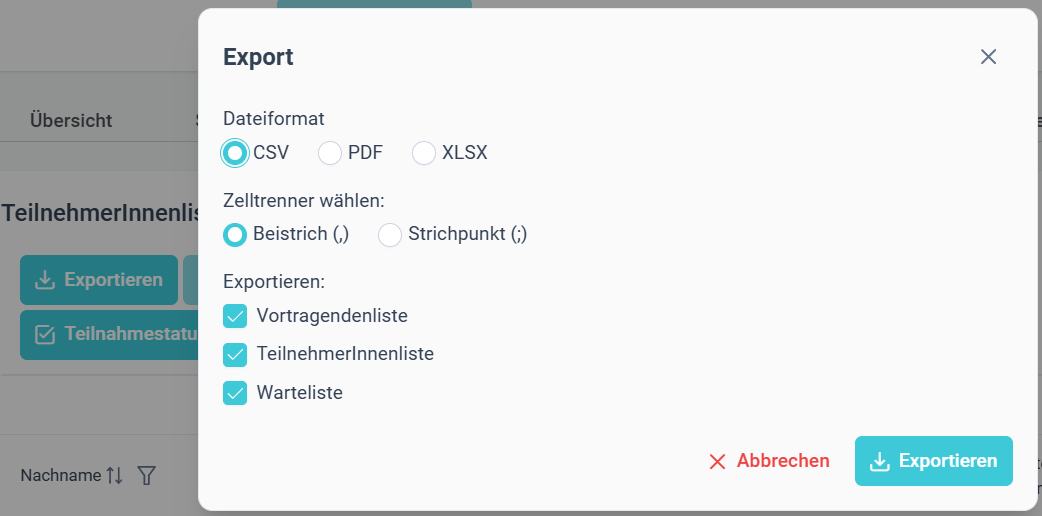Viewport: 1042px width, 516px height.
Task: Click the download icon in dialog's Exportieren button
Action: tap(880, 461)
